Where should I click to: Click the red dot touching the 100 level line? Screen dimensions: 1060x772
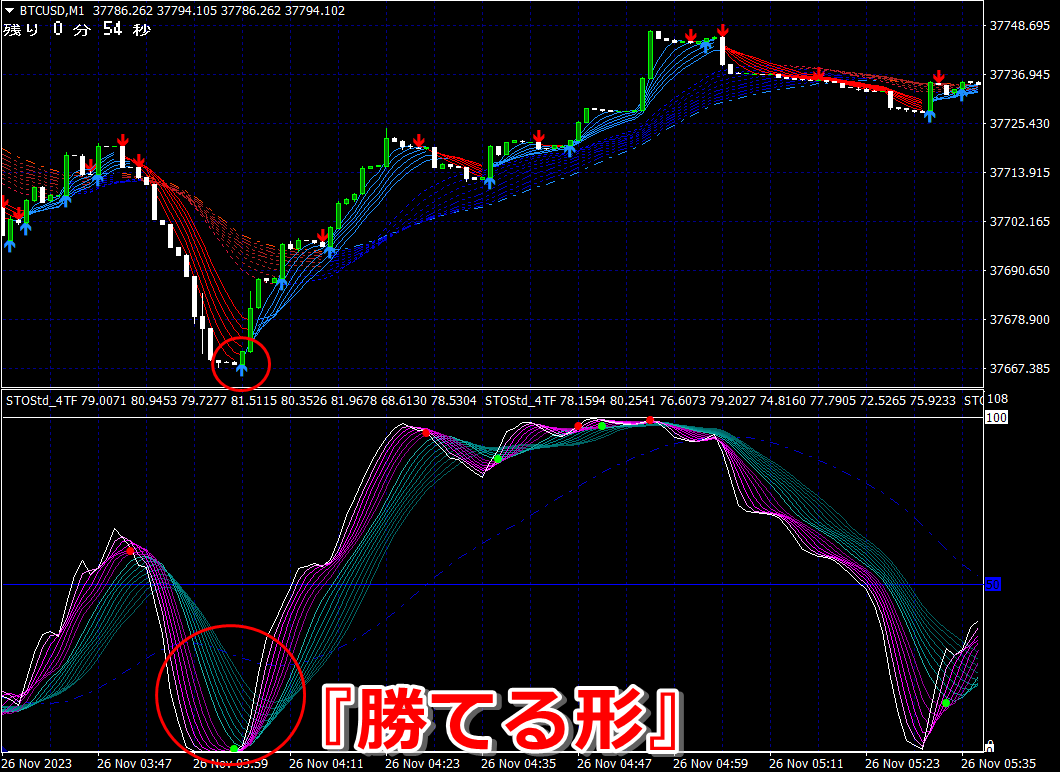(x=650, y=420)
